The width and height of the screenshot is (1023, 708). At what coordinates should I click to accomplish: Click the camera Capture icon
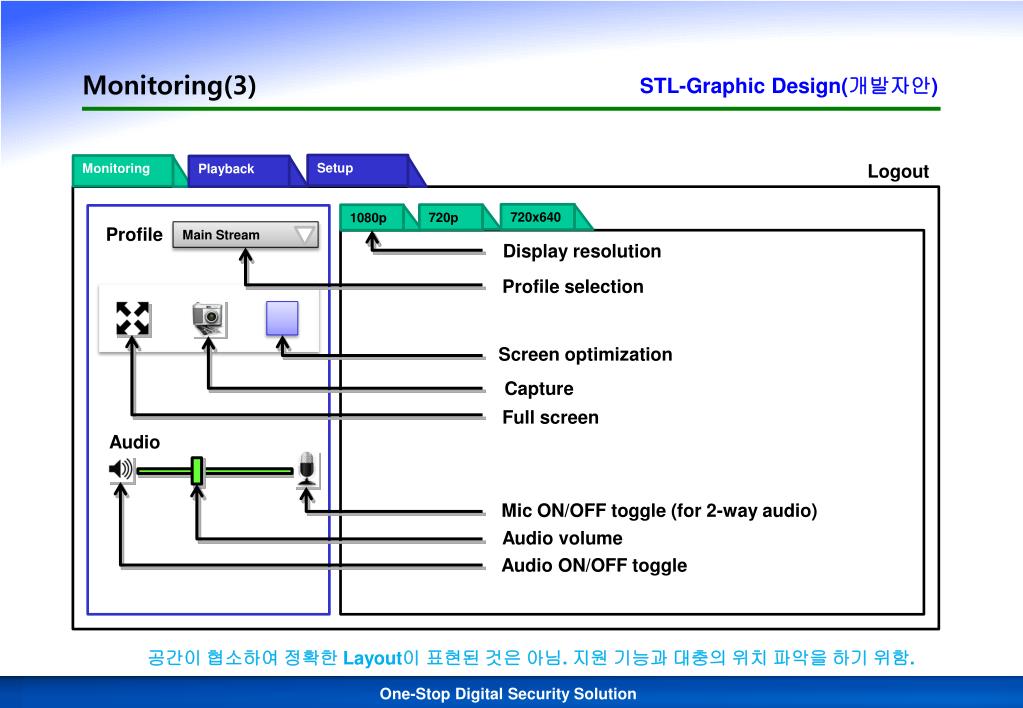coord(209,319)
